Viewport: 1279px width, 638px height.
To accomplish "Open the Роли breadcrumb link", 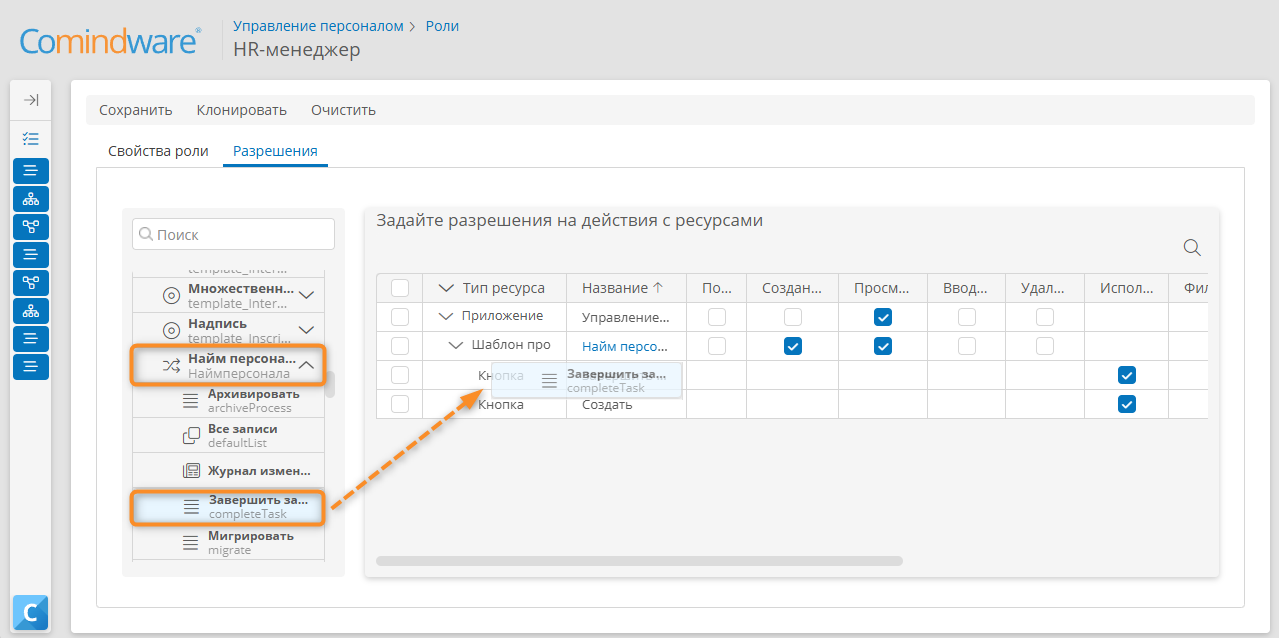I will point(442,26).
